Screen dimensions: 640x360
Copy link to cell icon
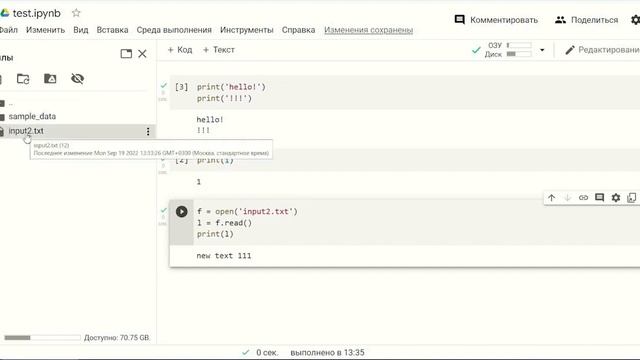click(x=583, y=198)
